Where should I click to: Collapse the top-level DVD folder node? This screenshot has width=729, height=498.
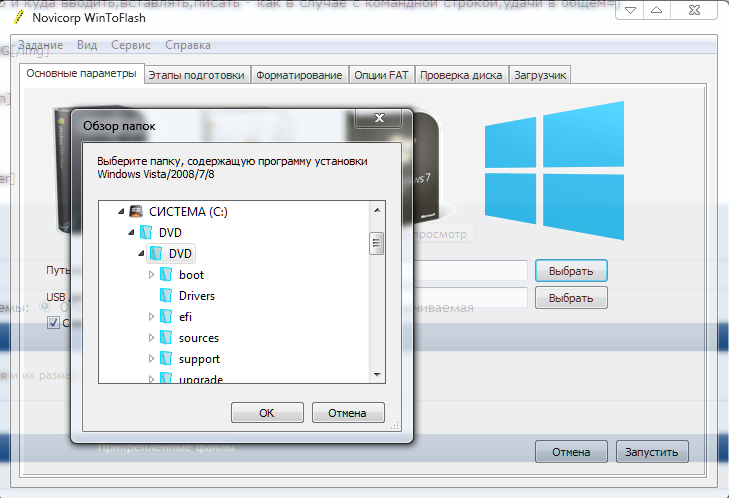point(132,232)
